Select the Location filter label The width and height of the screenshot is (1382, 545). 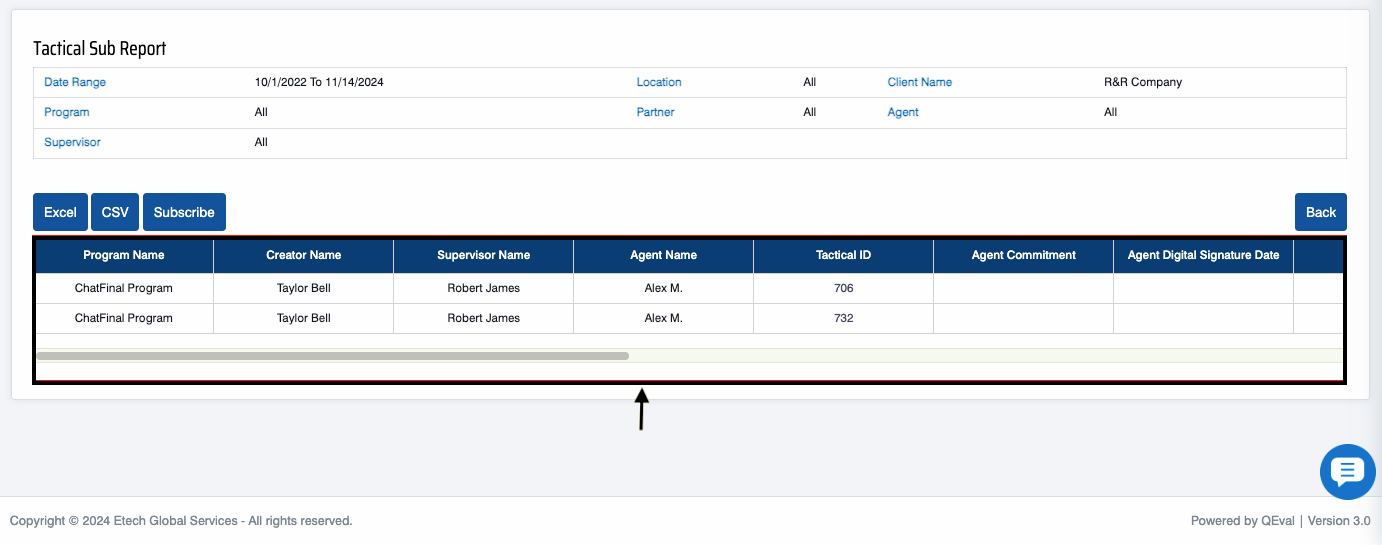pos(659,82)
